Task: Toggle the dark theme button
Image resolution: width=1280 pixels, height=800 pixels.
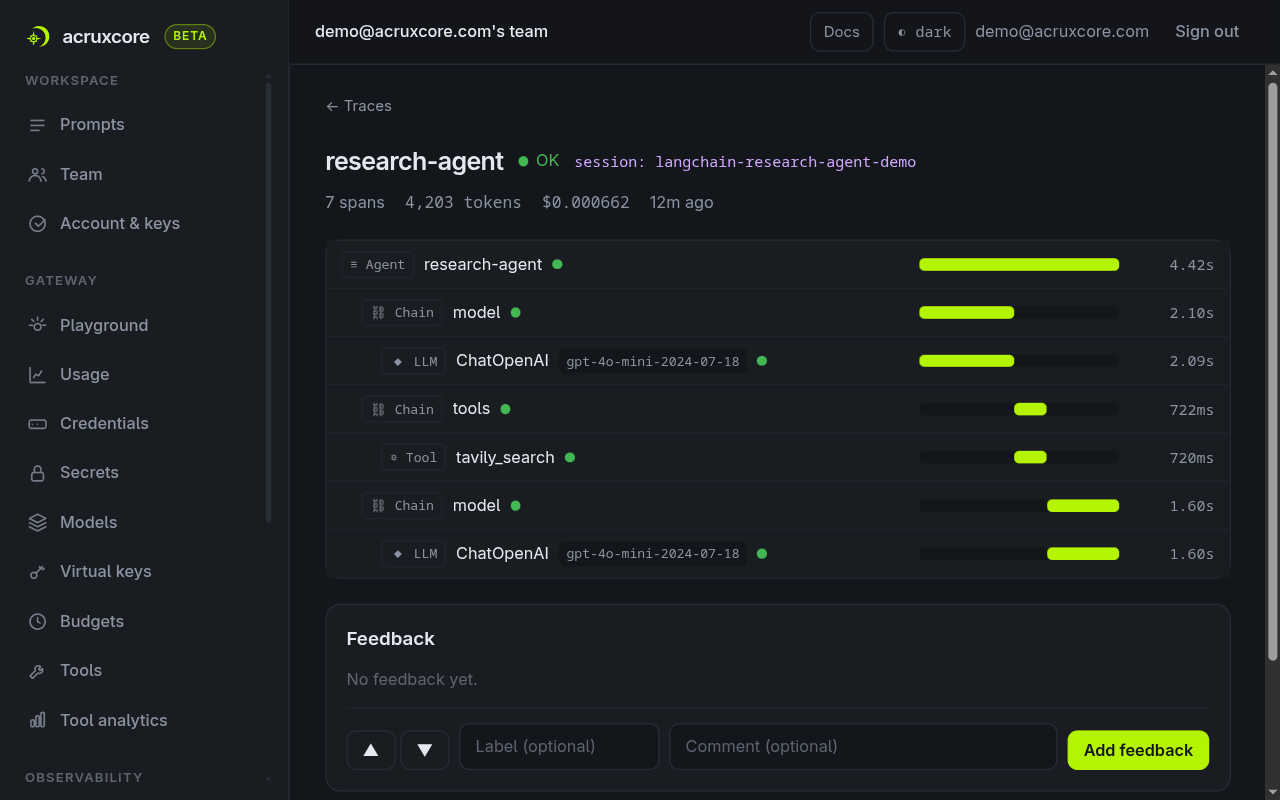Action: click(x=924, y=32)
